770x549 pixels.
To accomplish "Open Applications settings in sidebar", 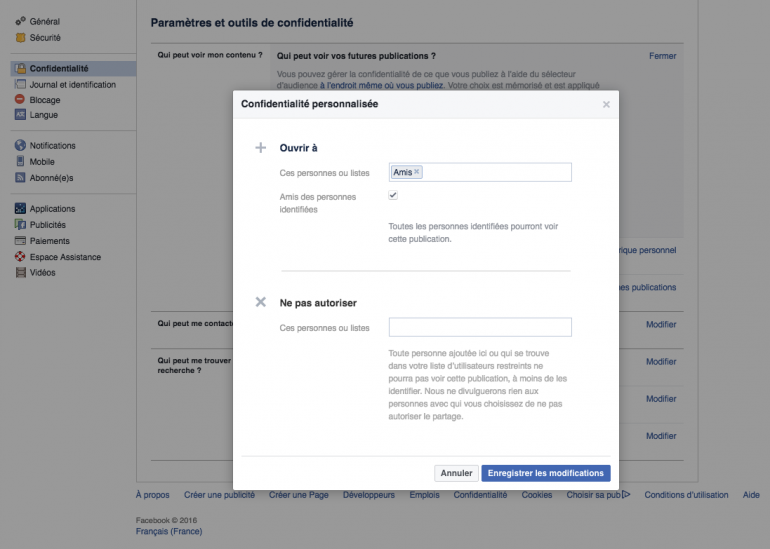I will [52, 209].
